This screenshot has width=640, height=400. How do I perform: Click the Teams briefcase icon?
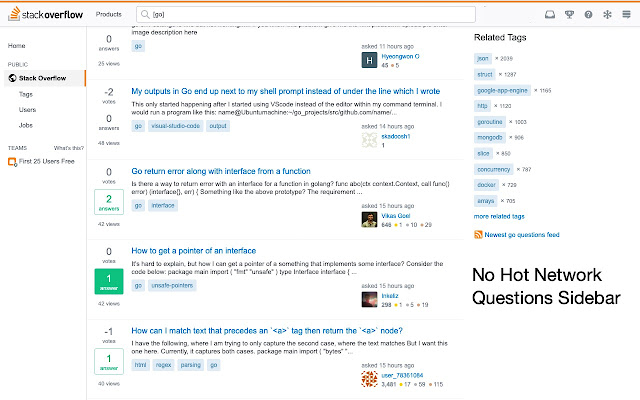tap(12, 162)
